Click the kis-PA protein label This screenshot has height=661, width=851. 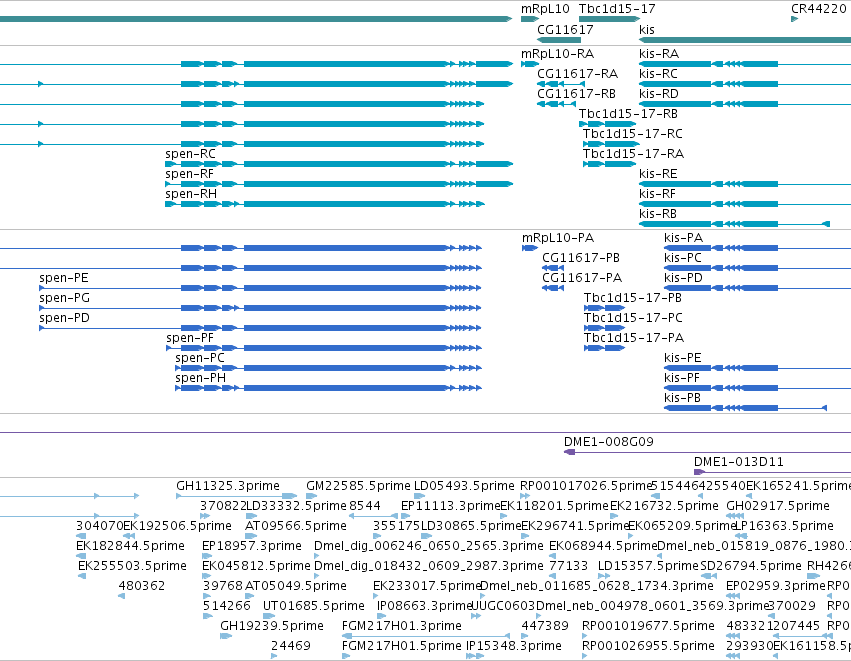pyautogui.click(x=683, y=238)
